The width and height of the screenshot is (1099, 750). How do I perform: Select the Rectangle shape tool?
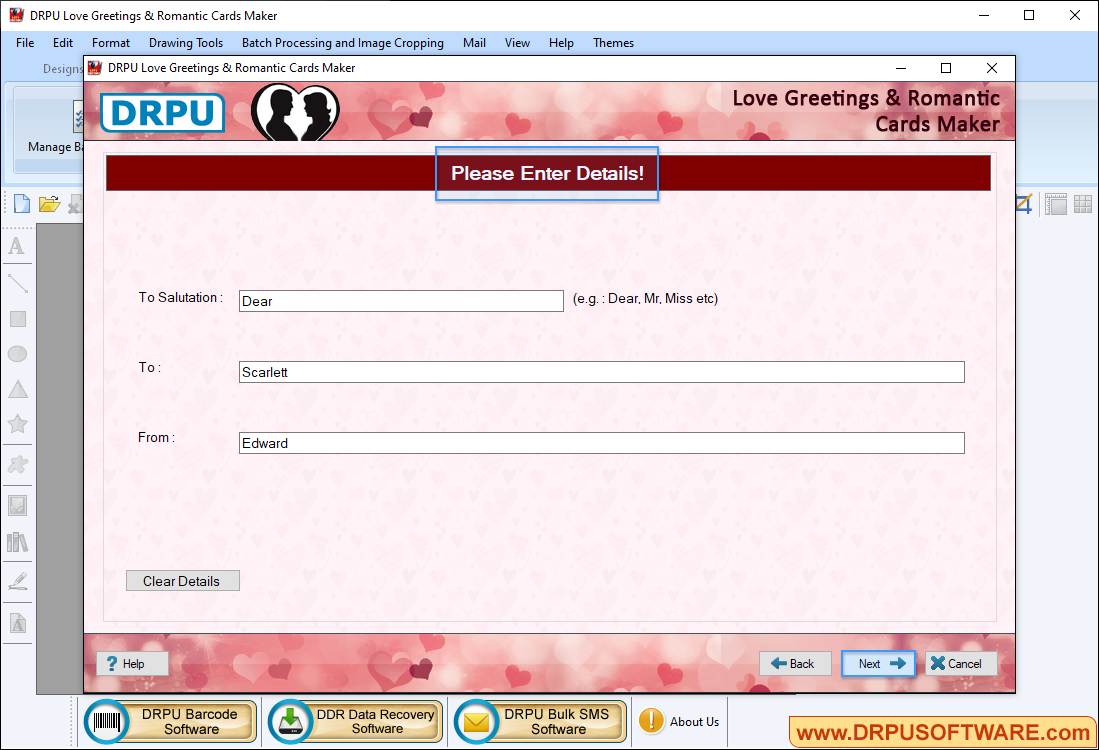click(x=17, y=318)
